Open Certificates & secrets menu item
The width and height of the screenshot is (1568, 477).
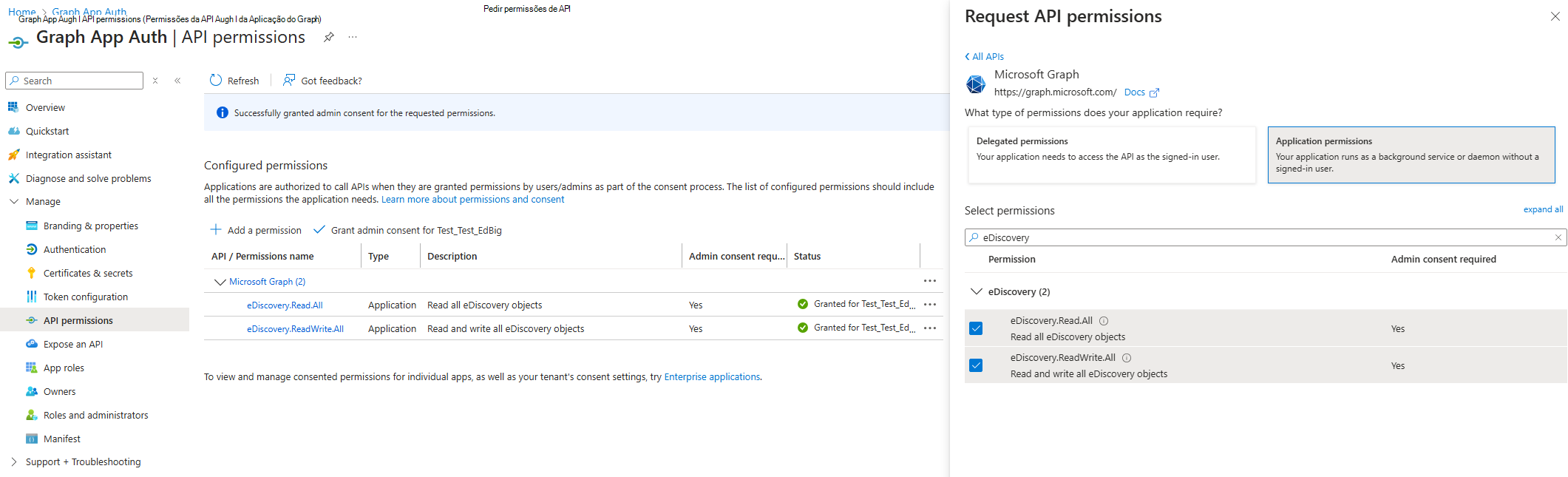click(x=88, y=273)
